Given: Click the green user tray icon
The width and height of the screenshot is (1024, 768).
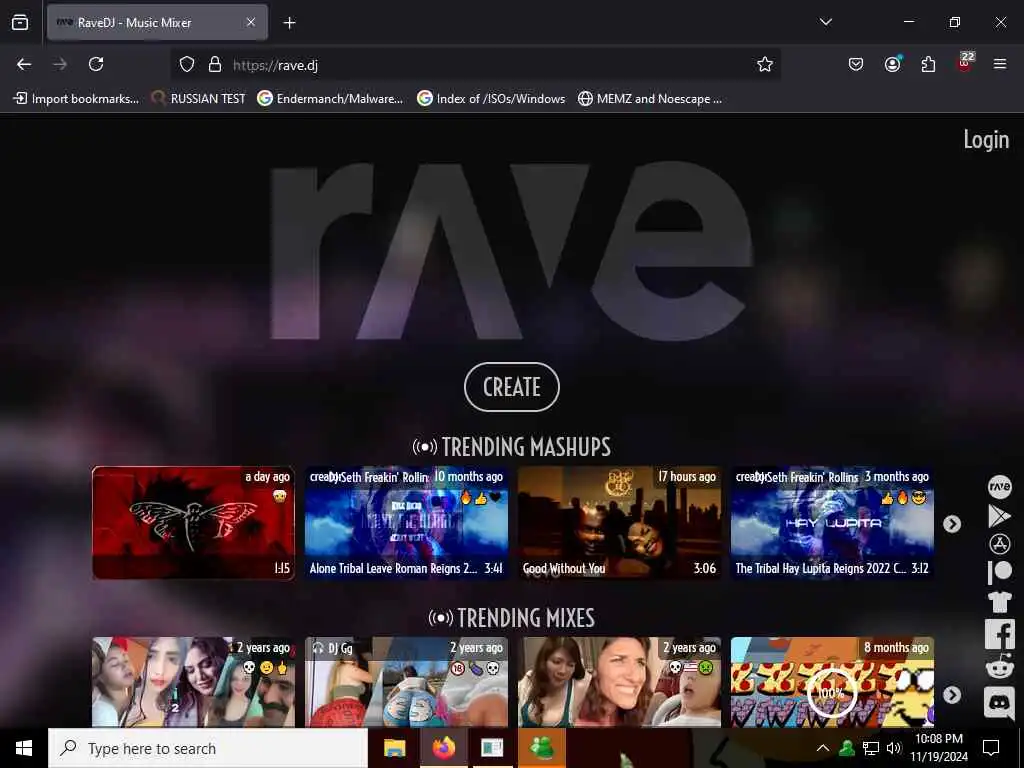Looking at the screenshot, I should pyautogui.click(x=847, y=748).
